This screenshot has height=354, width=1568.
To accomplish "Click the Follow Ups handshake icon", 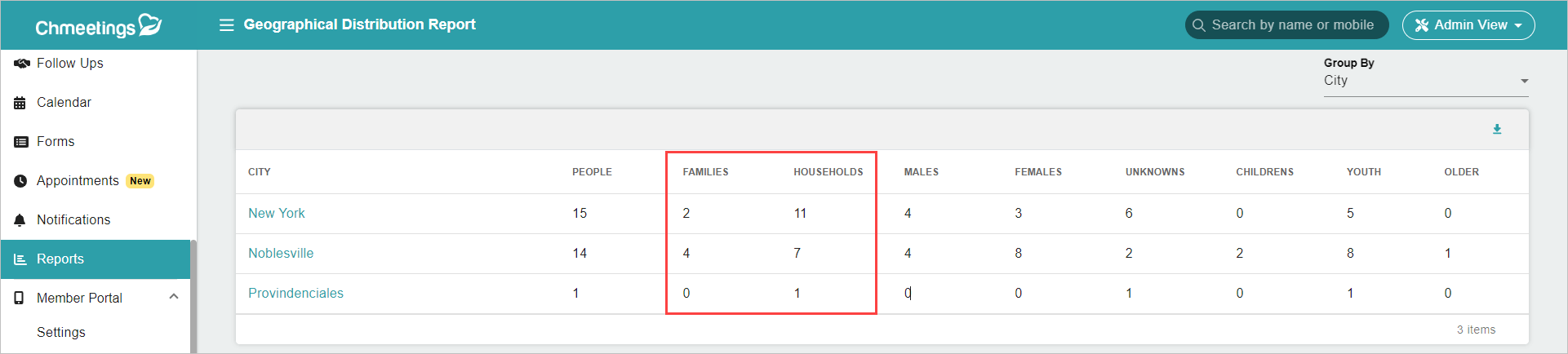I will pos(21,64).
